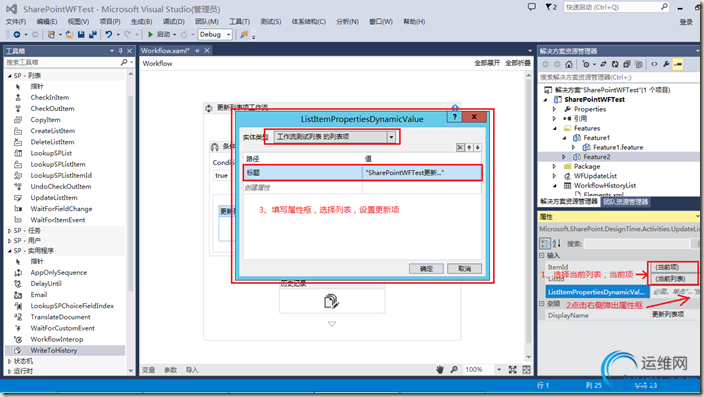This screenshot has height=397, width=704.
Task: Open the zoom 100% dropdown
Action: pyautogui.click(x=498, y=370)
